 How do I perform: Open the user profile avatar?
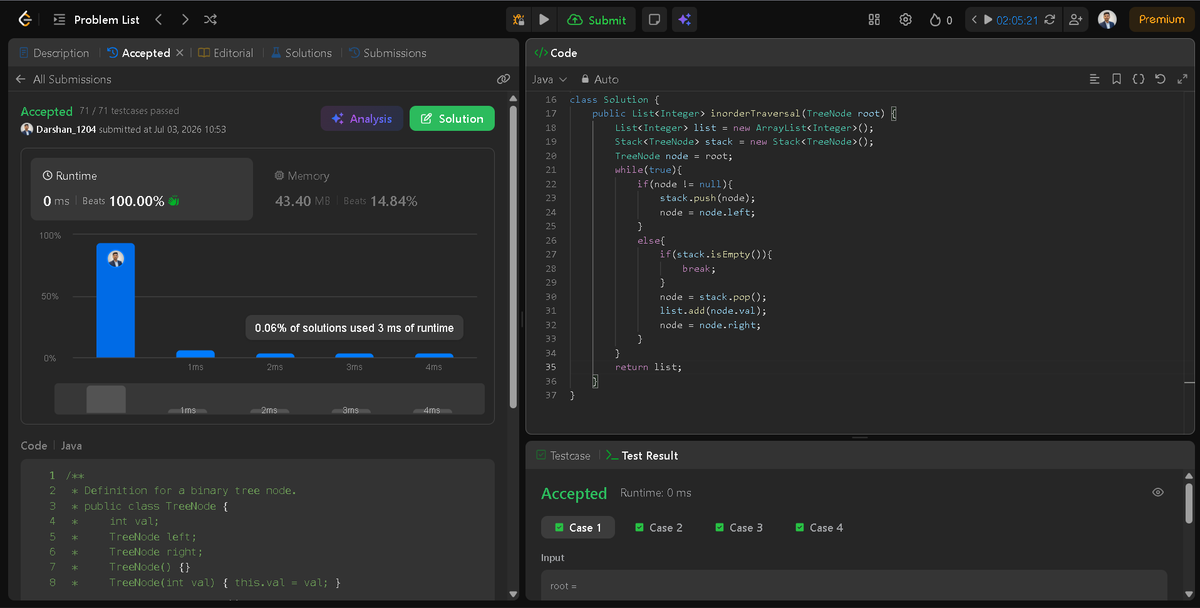tap(1107, 19)
